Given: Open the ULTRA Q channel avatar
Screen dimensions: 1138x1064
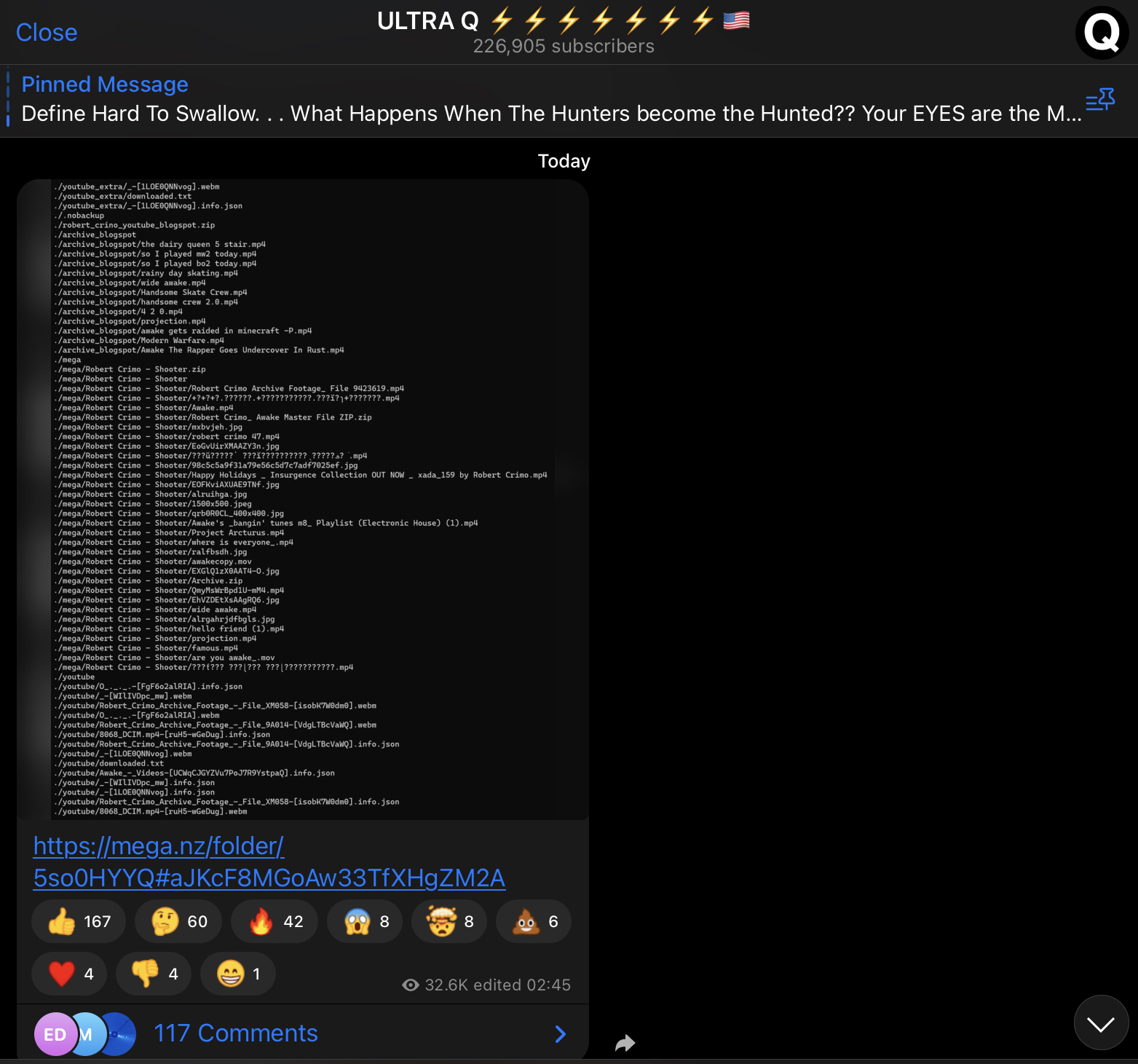Looking at the screenshot, I should [1102, 33].
